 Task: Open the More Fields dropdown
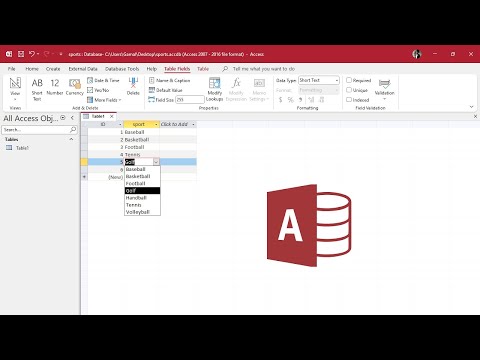(104, 100)
